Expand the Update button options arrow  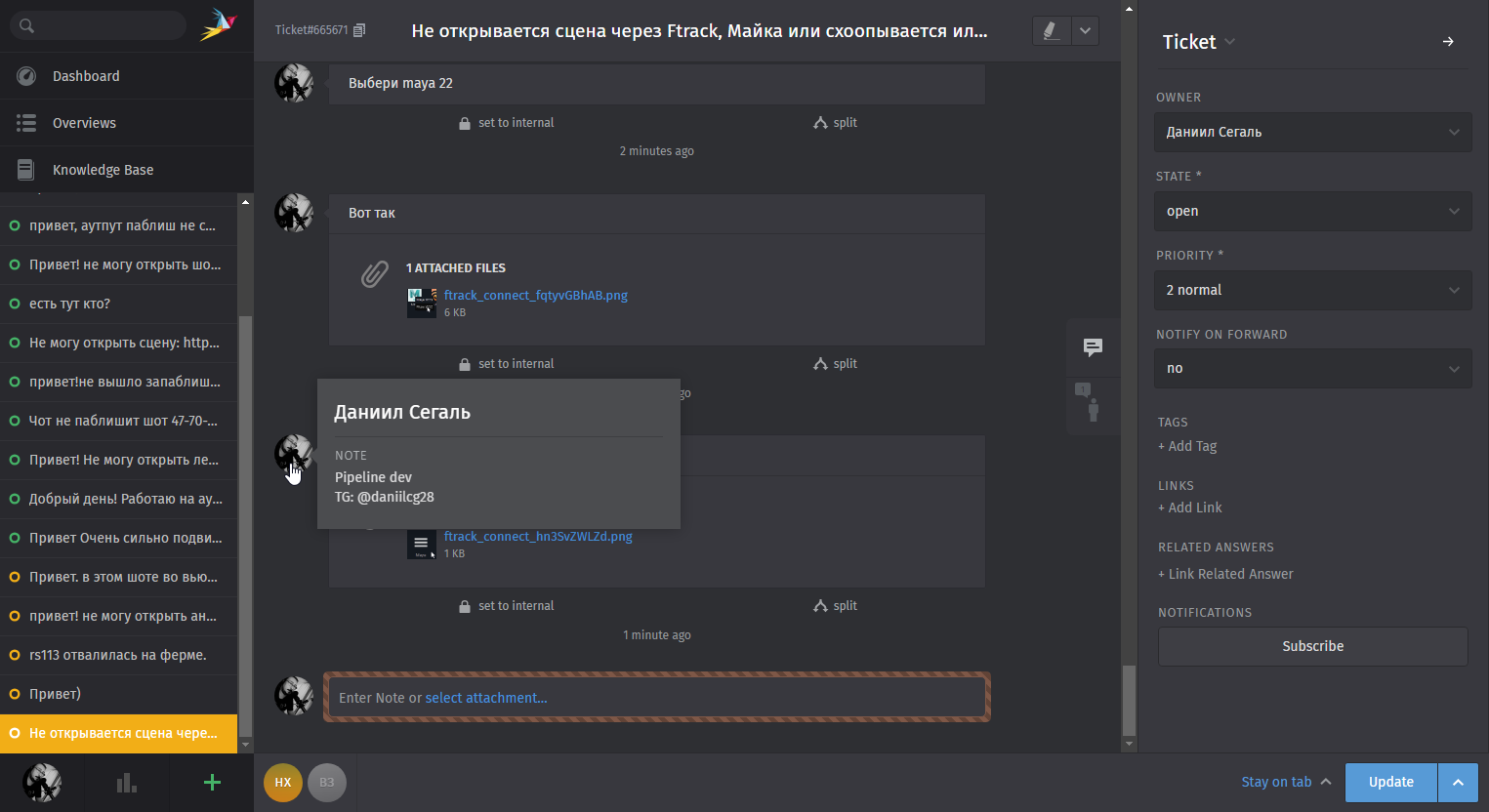tap(1458, 783)
